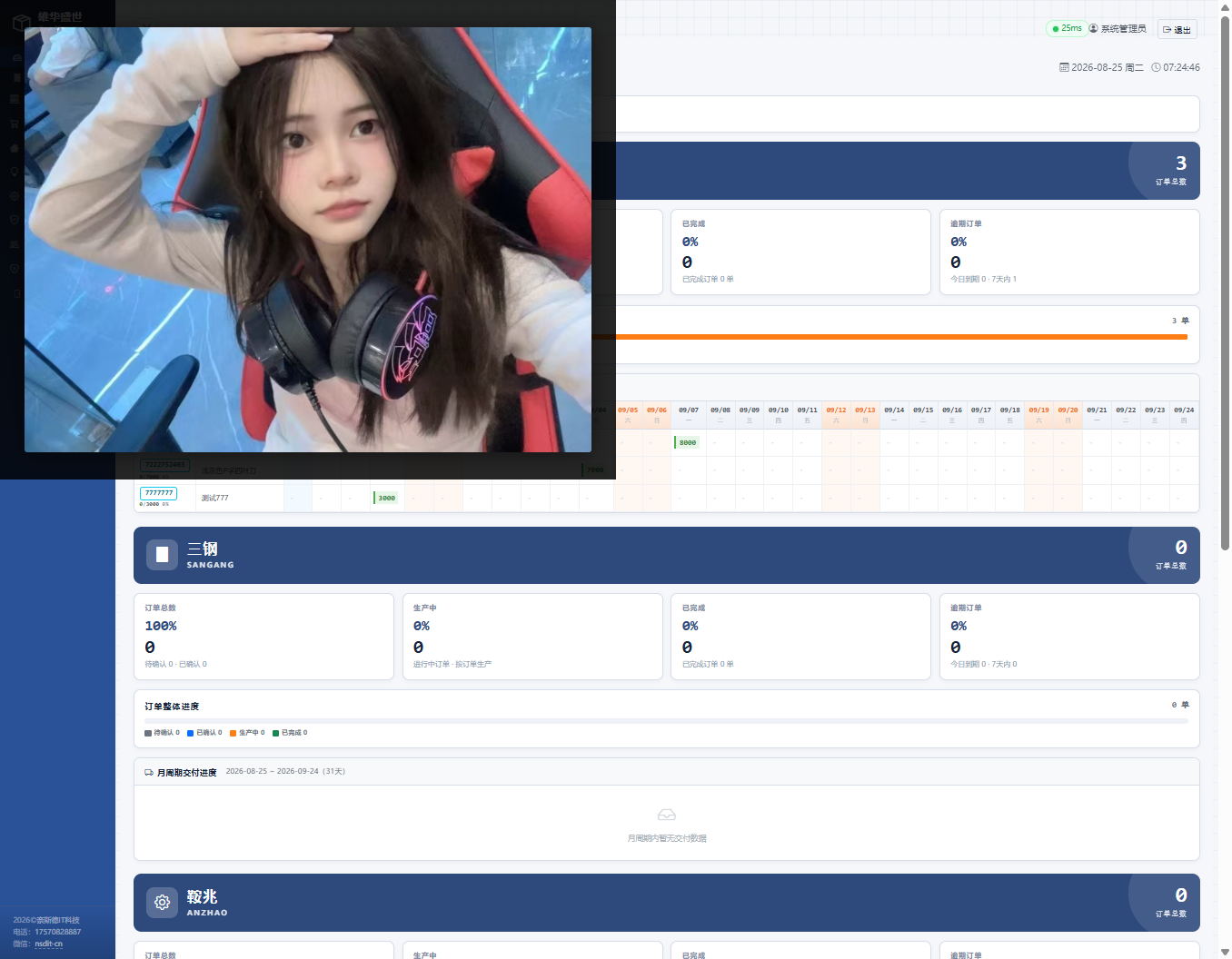This screenshot has height=959, width=1232.
Task: Click the 今日到期 0 · 7天内 1 text
Action: (x=984, y=280)
